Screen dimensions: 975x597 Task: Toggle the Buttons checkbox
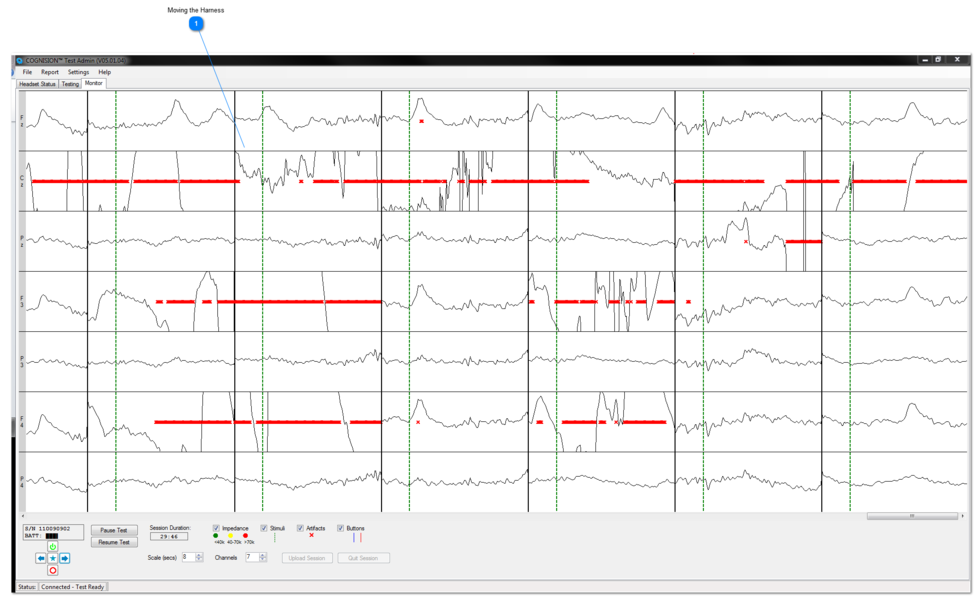(340, 528)
